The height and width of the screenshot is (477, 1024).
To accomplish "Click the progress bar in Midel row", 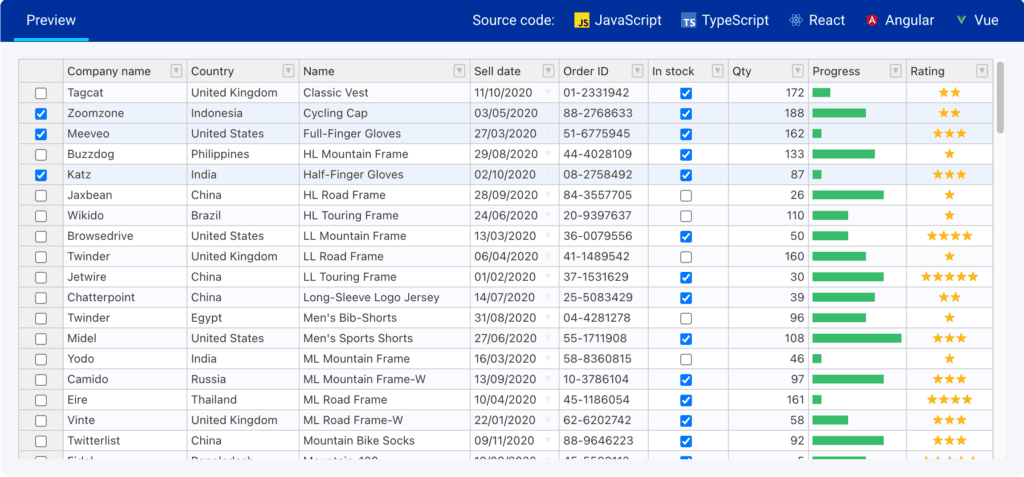I will click(856, 338).
